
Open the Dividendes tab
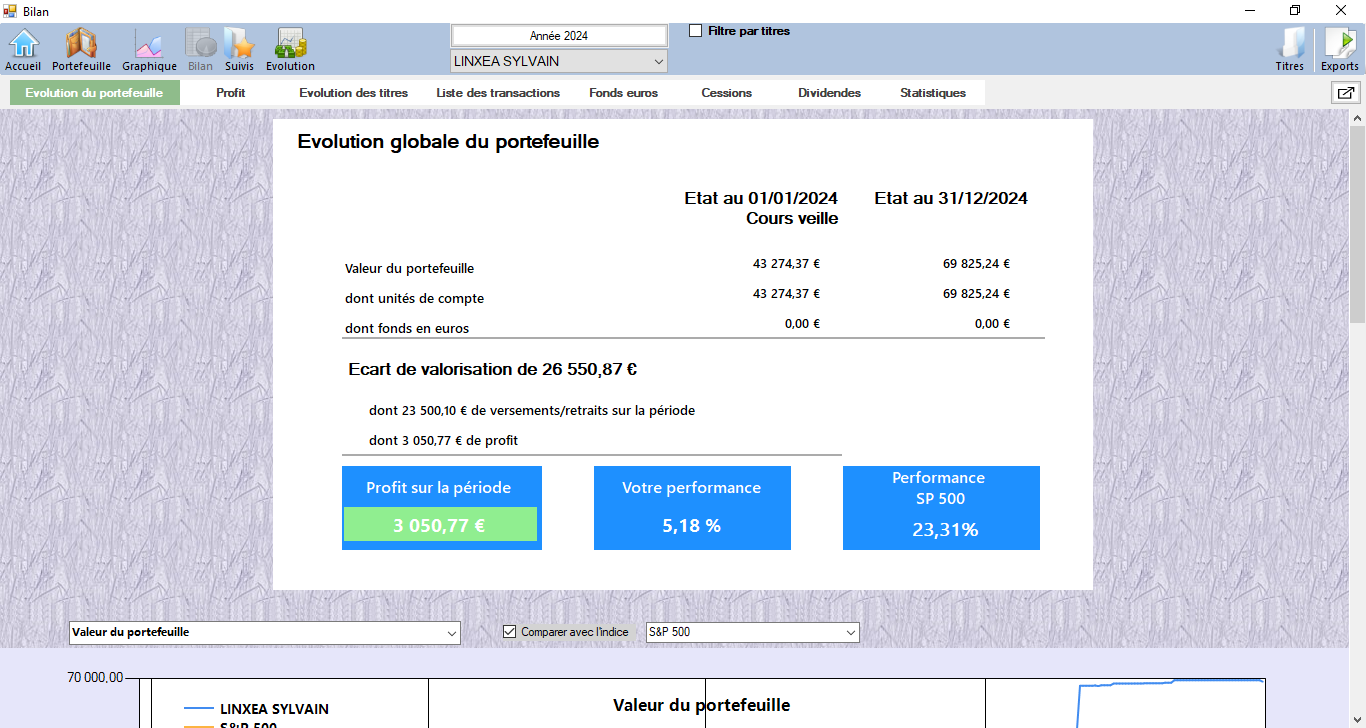pyautogui.click(x=829, y=93)
